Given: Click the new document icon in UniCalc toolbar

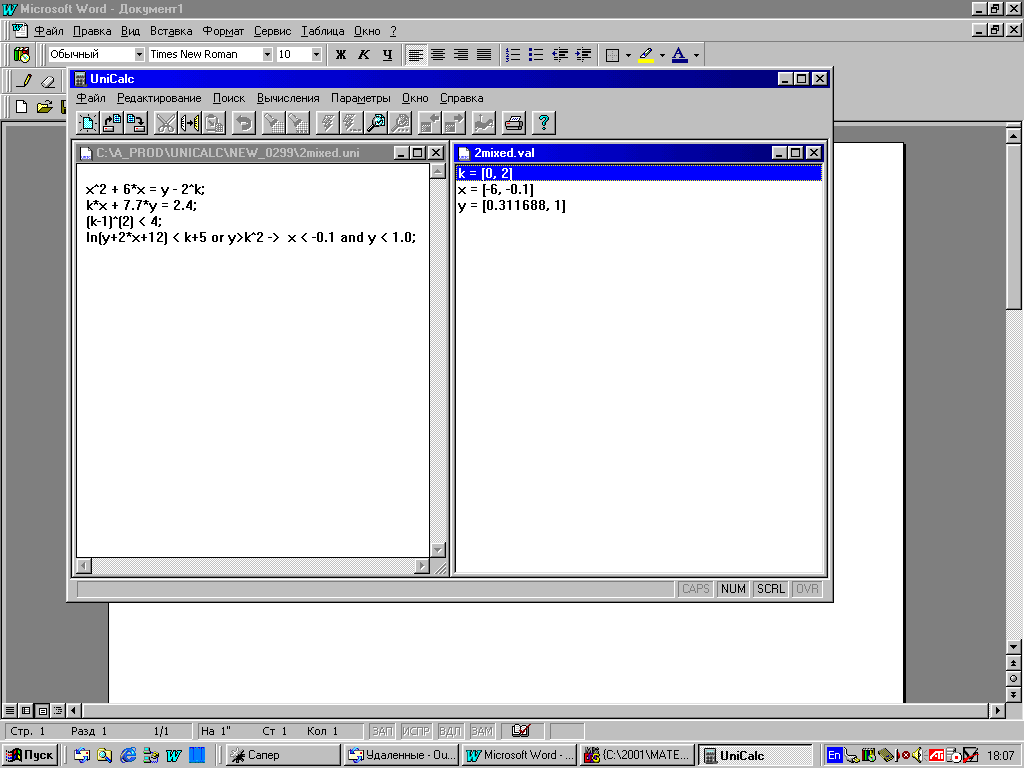Looking at the screenshot, I should 88,123.
